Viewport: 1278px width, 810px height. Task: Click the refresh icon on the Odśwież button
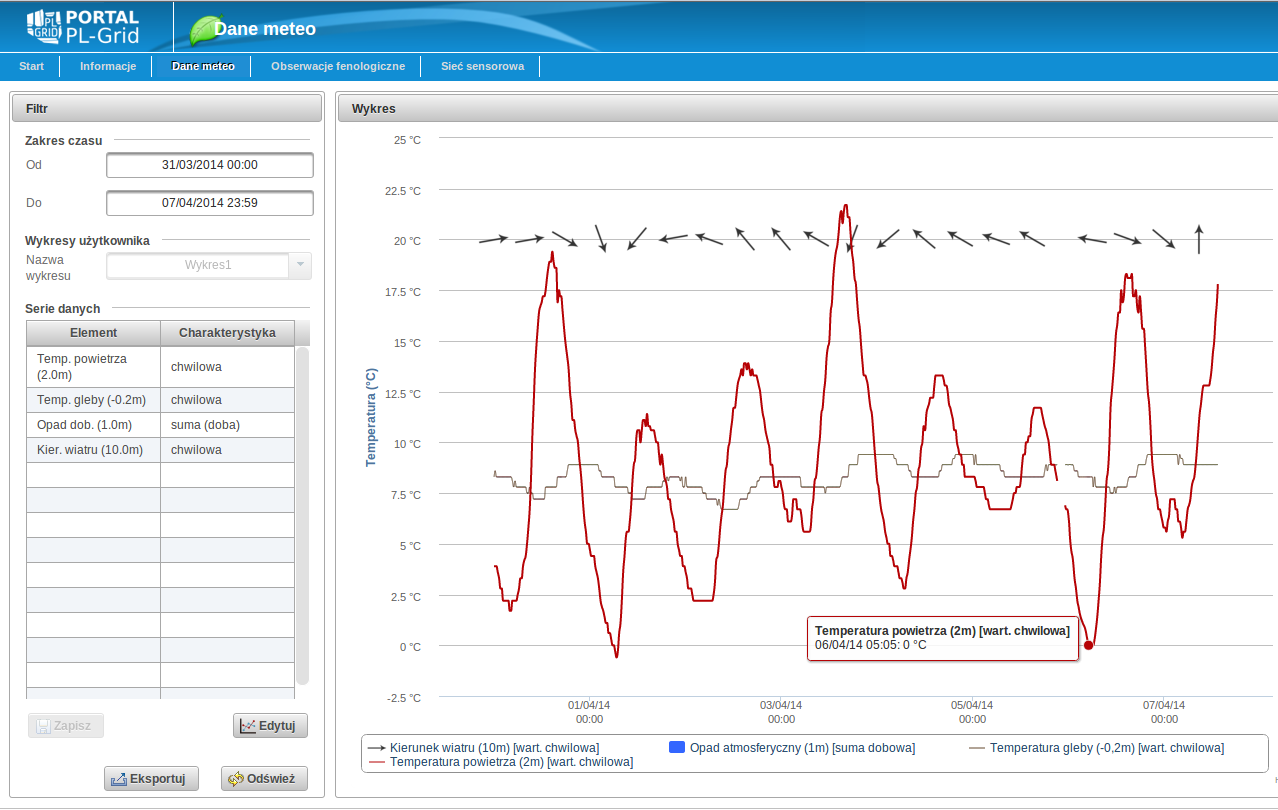[236, 779]
